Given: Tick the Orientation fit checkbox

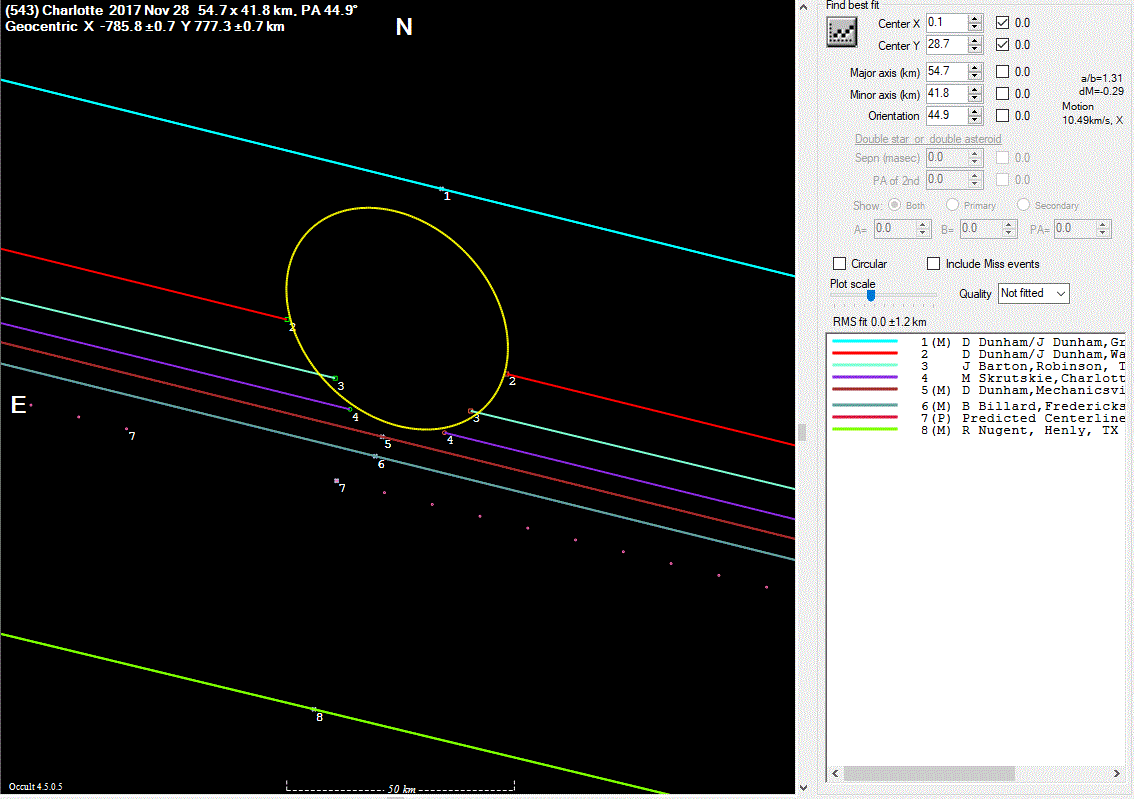Looking at the screenshot, I should pyautogui.click(x=1003, y=116).
